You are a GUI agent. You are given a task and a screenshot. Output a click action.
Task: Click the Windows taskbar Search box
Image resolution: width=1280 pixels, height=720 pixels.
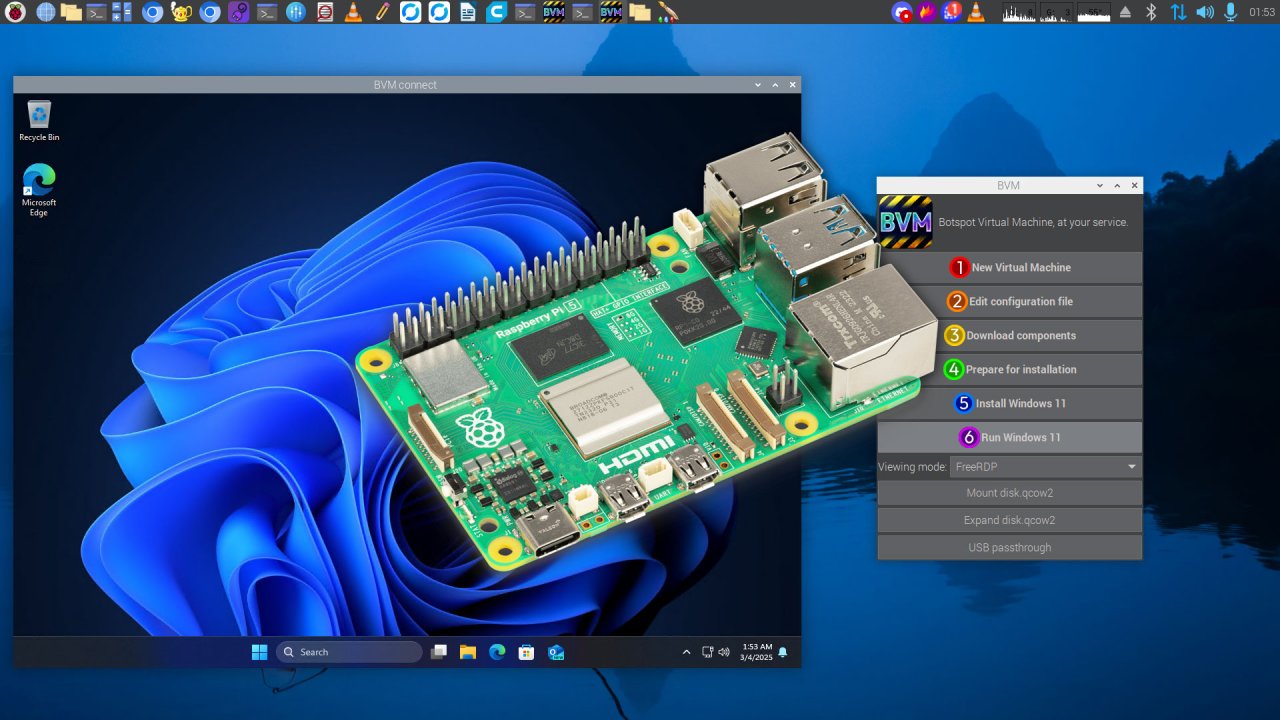(349, 652)
